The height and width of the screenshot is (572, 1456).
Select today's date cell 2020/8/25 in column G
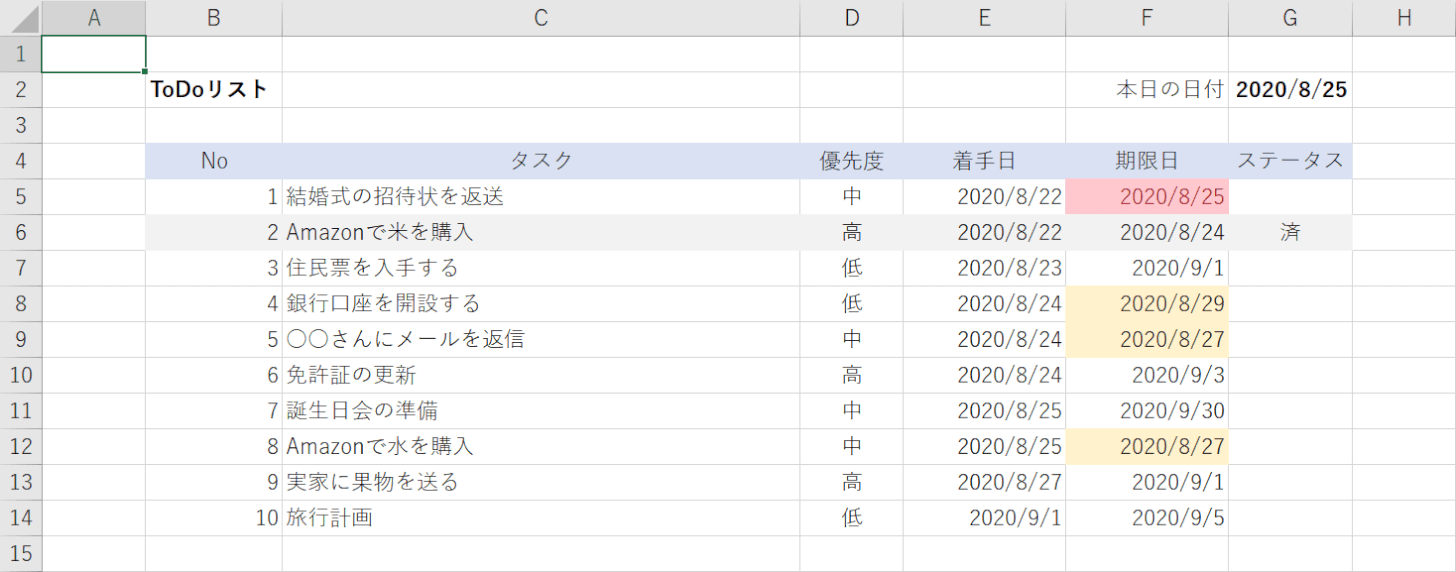[x=1291, y=90]
